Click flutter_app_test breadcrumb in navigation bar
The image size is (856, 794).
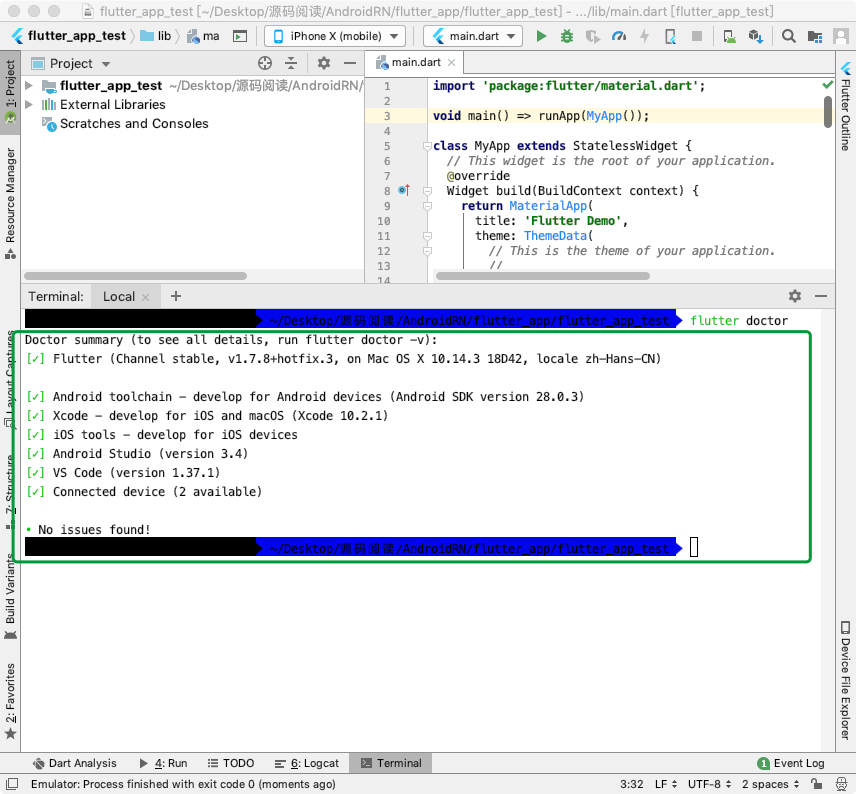(69, 36)
